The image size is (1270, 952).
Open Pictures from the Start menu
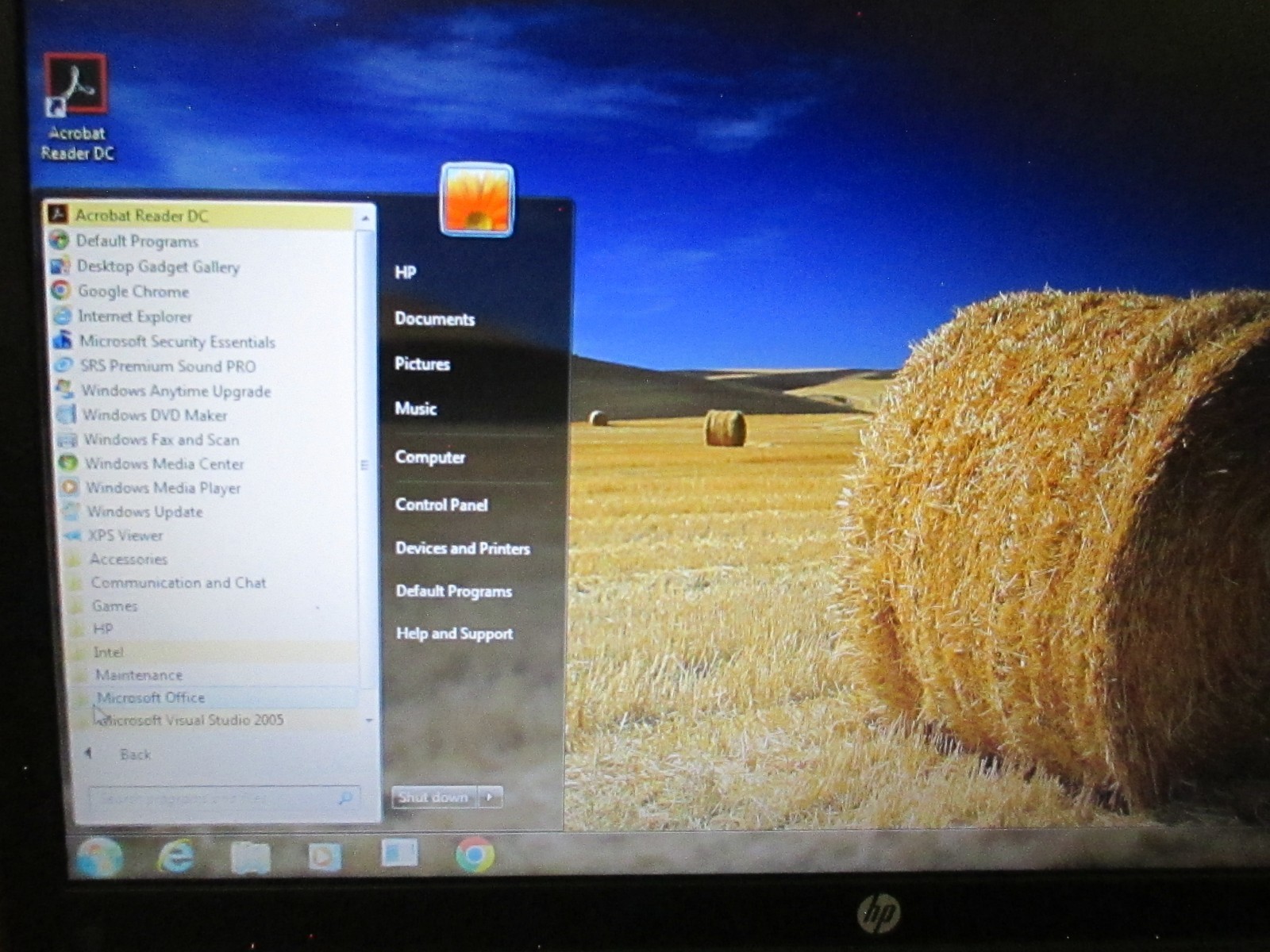tap(422, 364)
